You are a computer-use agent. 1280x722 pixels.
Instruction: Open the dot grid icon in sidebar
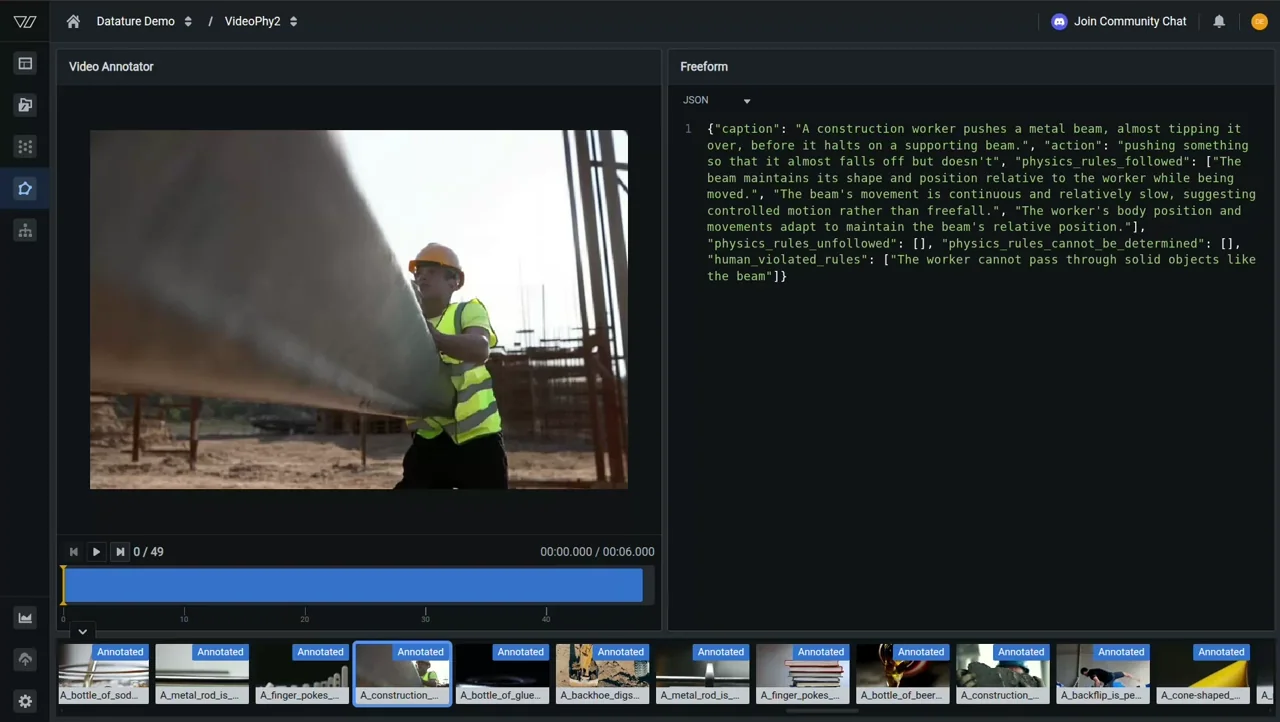coord(25,147)
